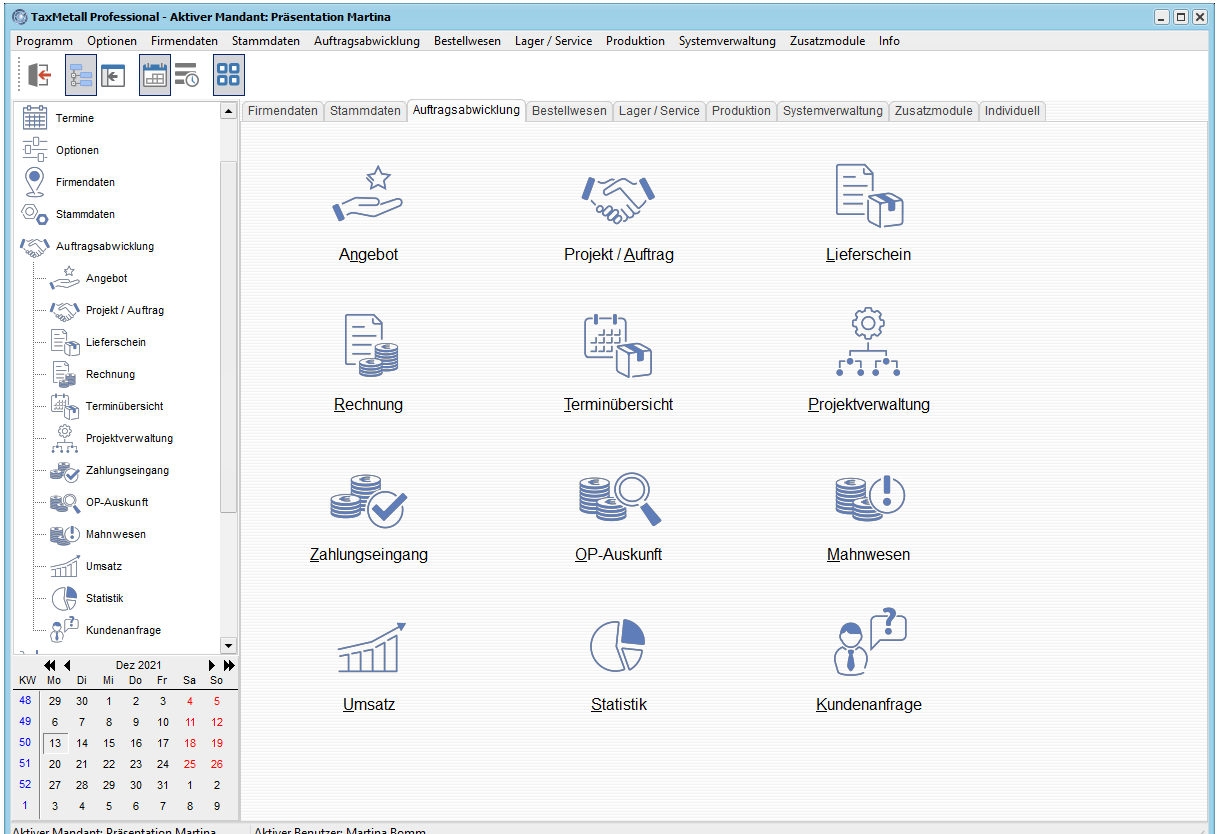Open the Terminübersicht calendar tile
This screenshot has height=834, width=1218.
[x=618, y=364]
